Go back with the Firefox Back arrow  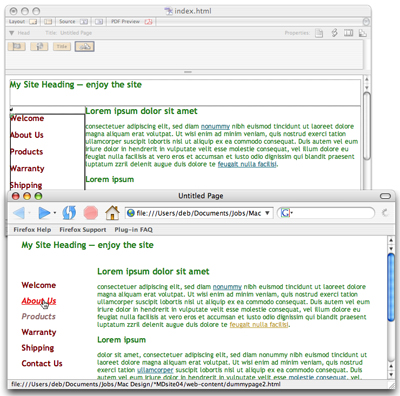18,213
